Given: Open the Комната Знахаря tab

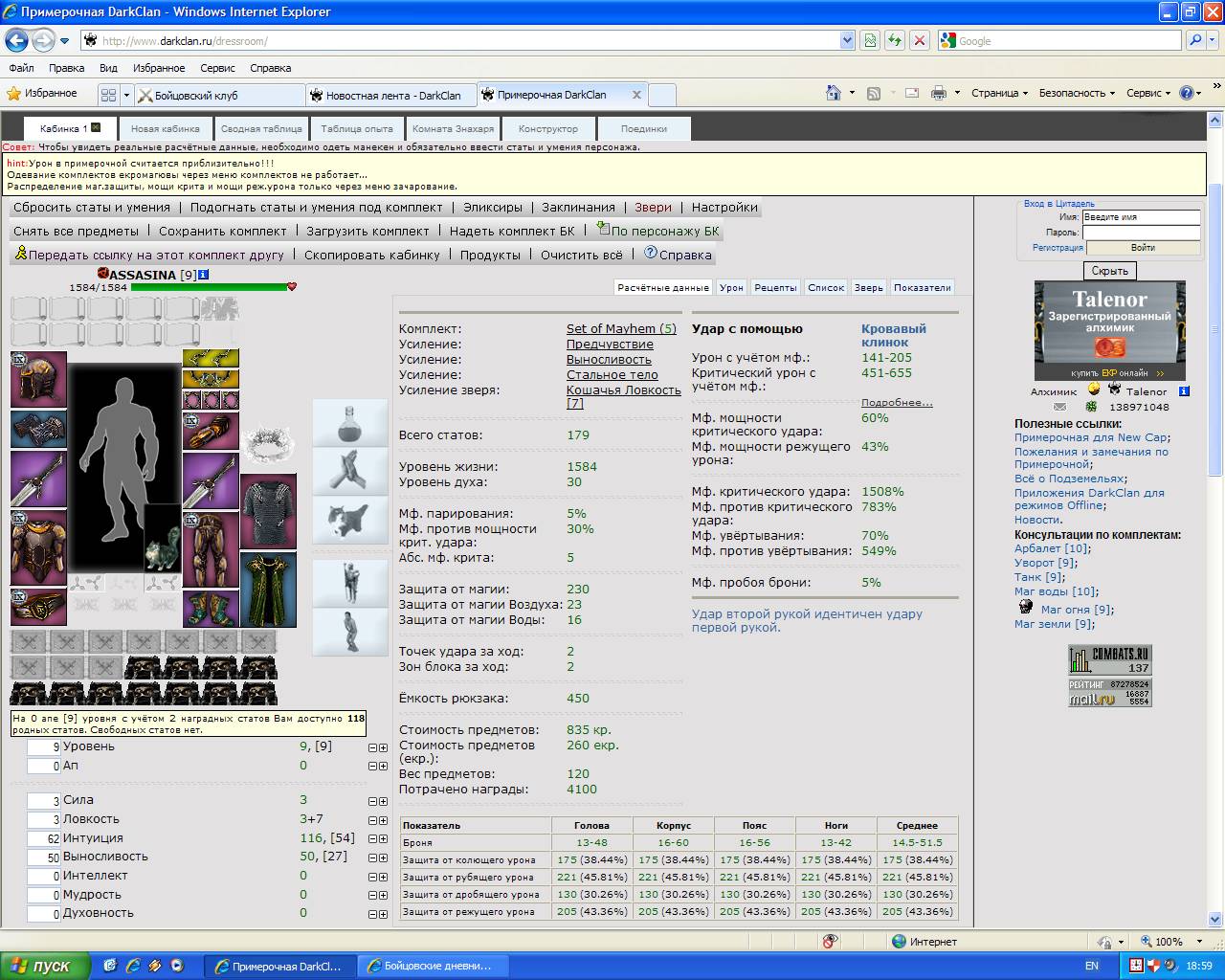Looking at the screenshot, I should 453,128.
